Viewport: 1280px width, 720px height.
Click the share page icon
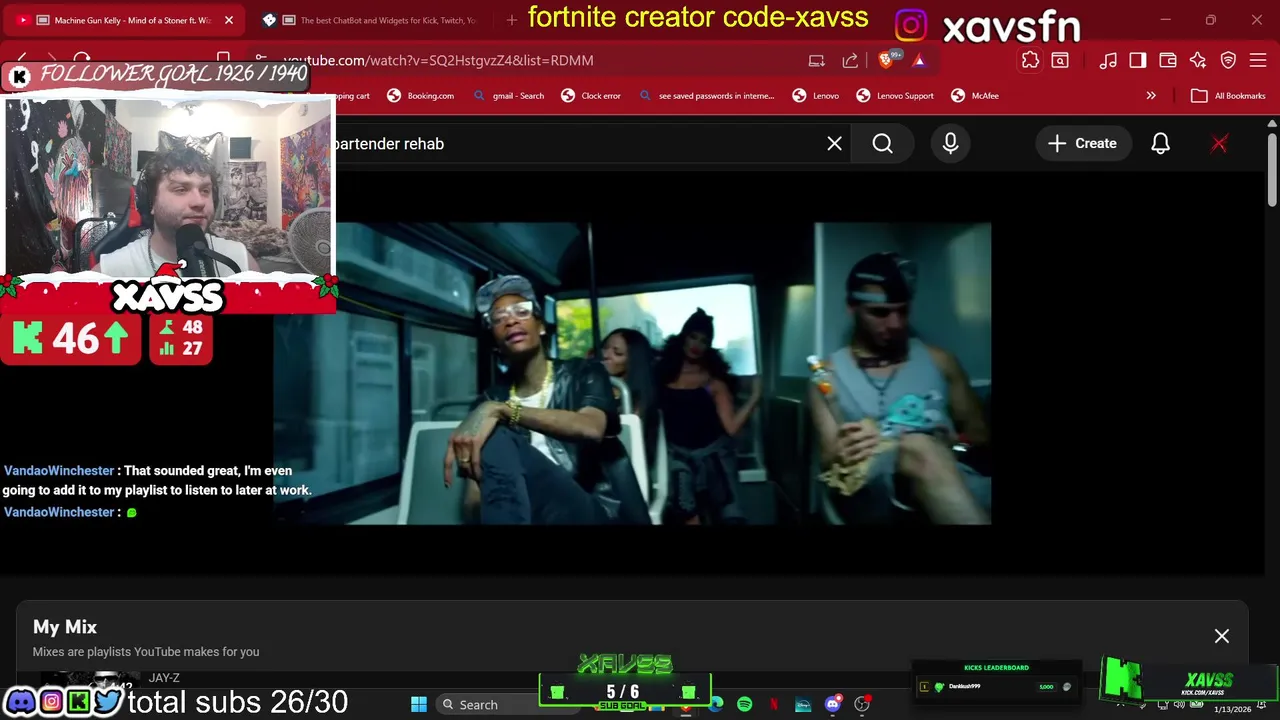850,60
